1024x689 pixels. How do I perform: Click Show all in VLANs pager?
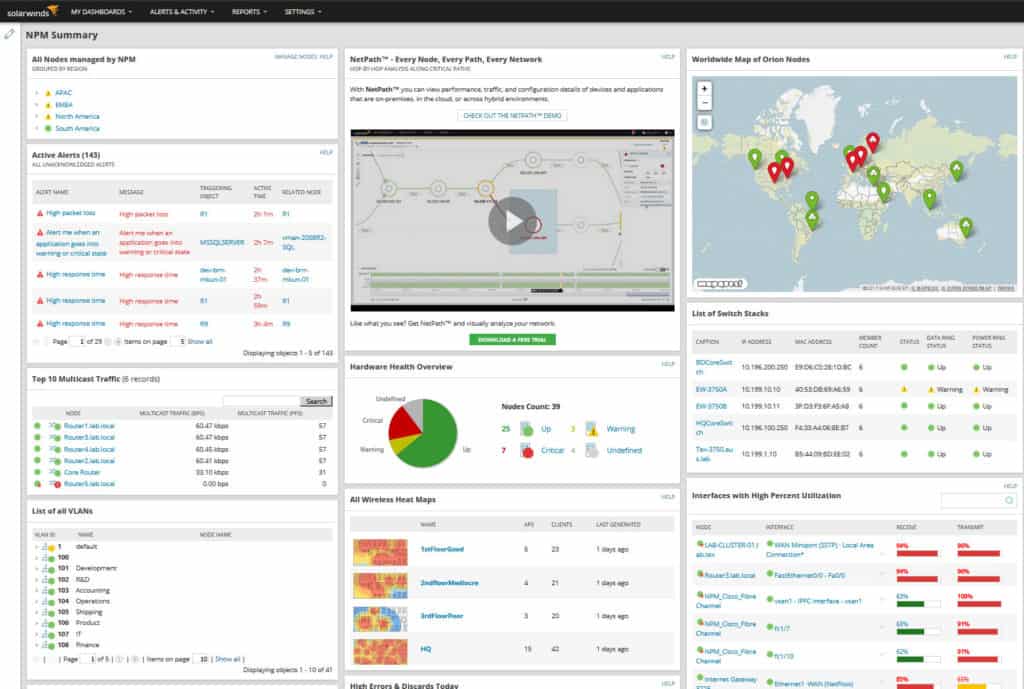pos(227,659)
